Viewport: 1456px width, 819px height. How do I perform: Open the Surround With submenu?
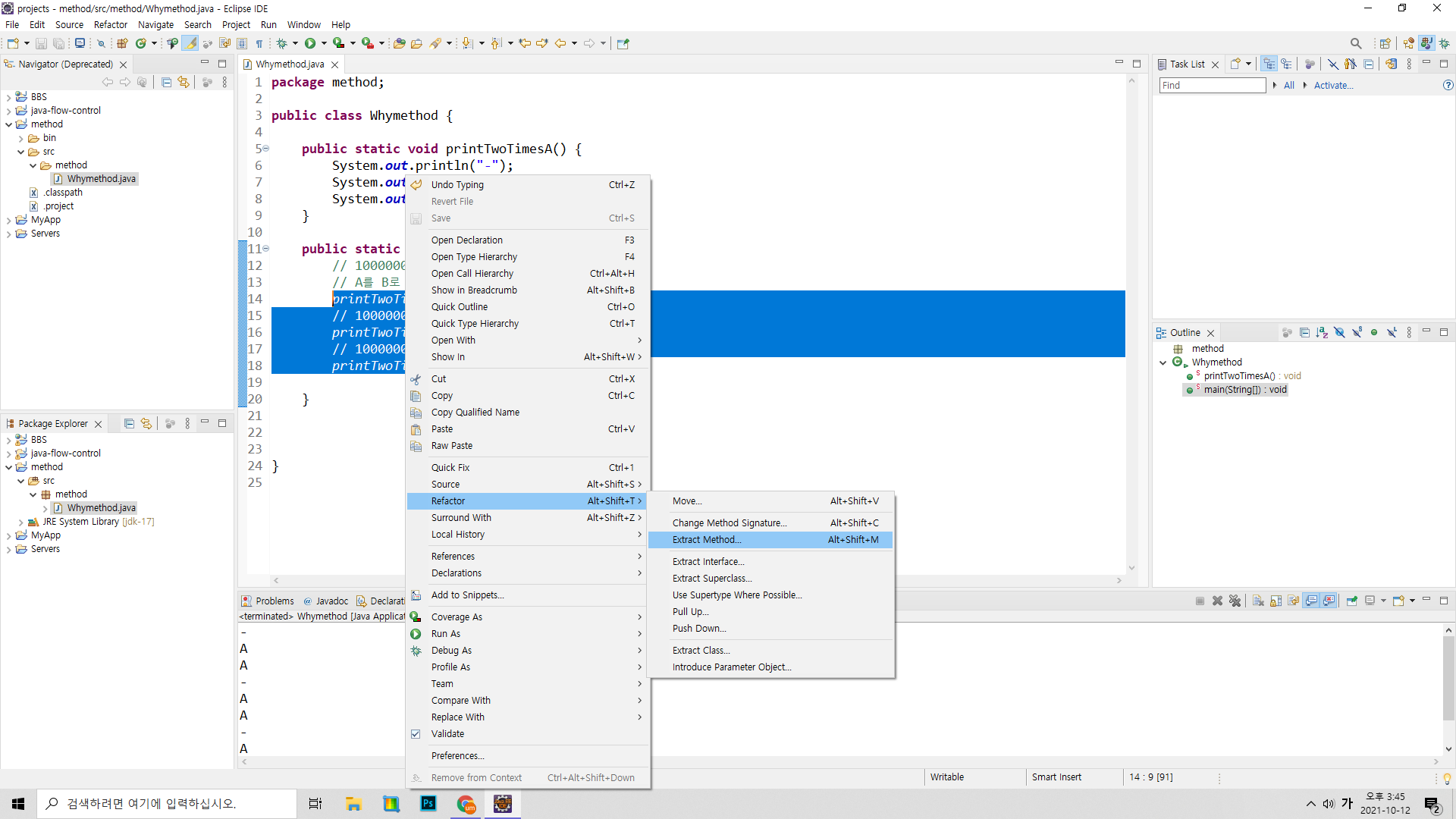point(461,518)
